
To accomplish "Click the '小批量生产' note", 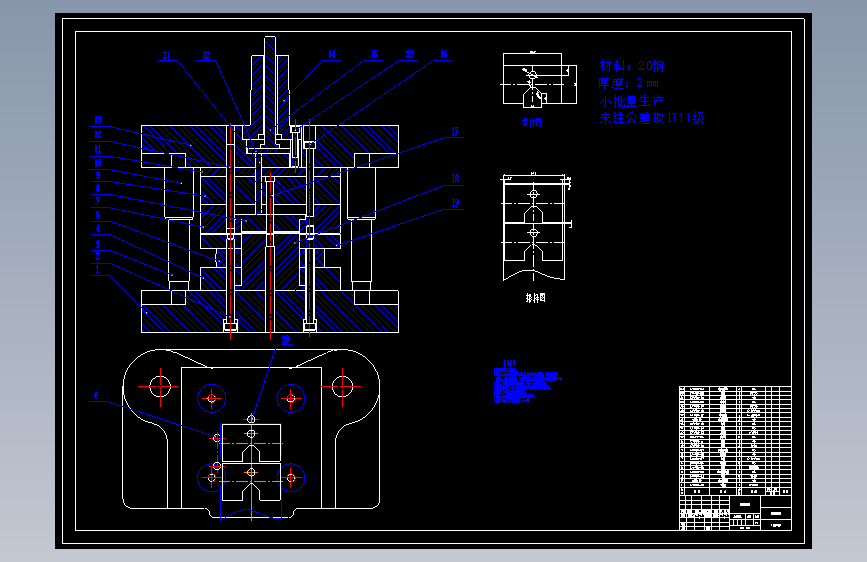I will [631, 101].
